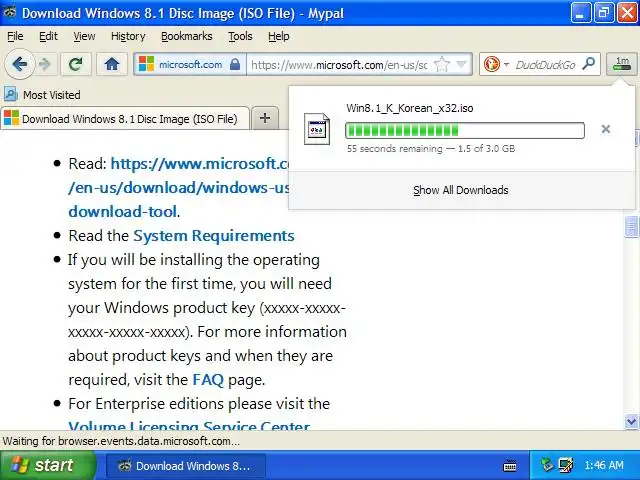The image size is (640, 480).
Task: Open the Help menu
Action: pyautogui.click(x=279, y=36)
